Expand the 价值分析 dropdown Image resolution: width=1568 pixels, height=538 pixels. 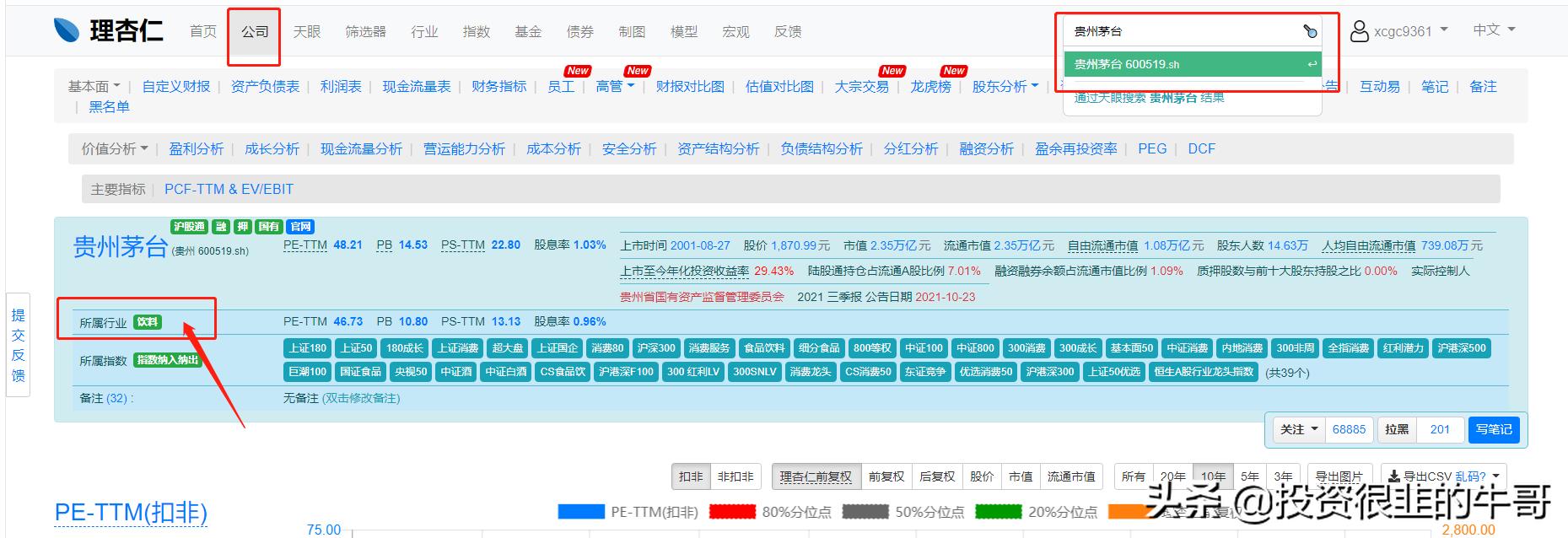point(115,148)
